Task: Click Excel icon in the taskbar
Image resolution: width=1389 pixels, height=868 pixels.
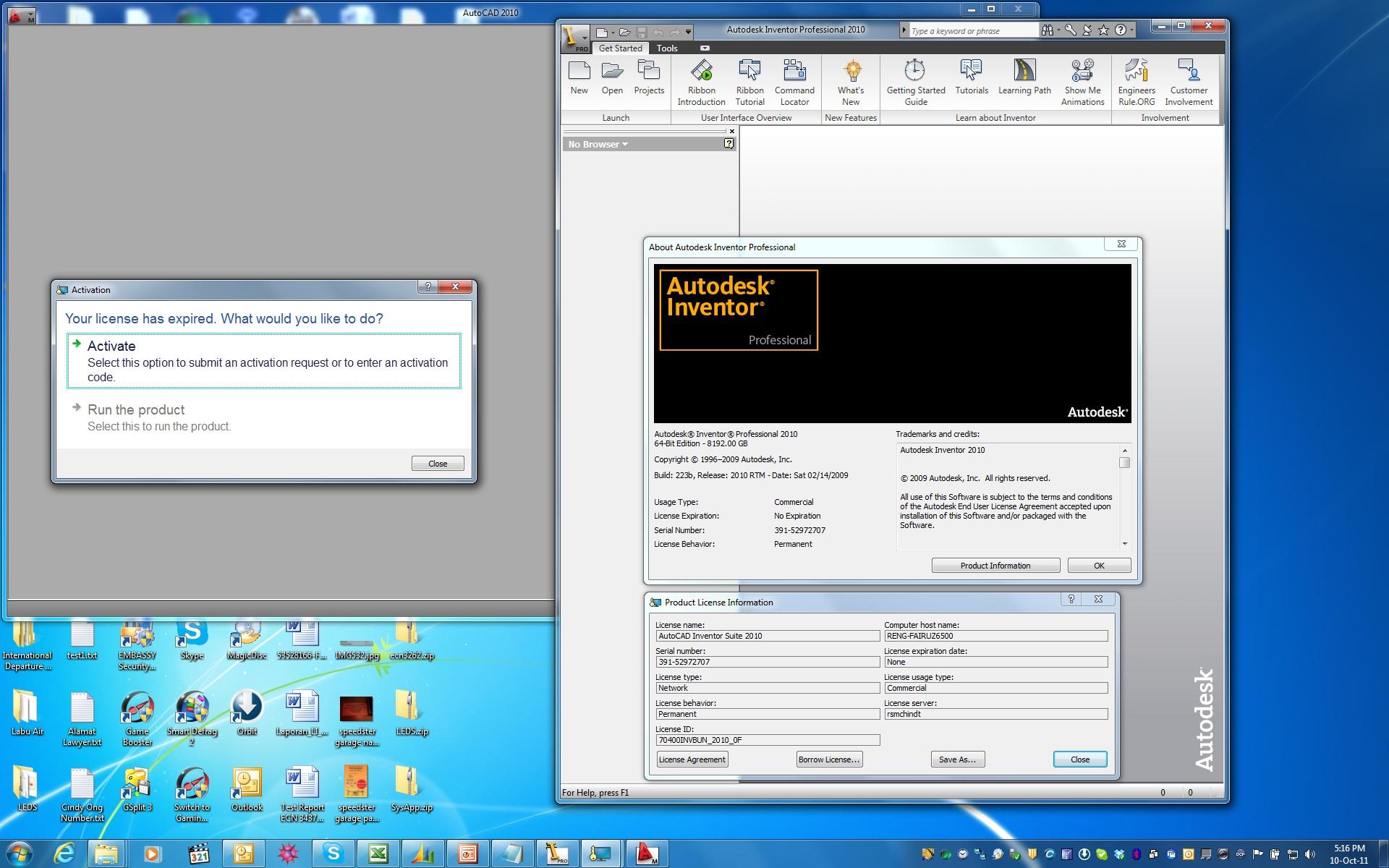Action: click(378, 854)
